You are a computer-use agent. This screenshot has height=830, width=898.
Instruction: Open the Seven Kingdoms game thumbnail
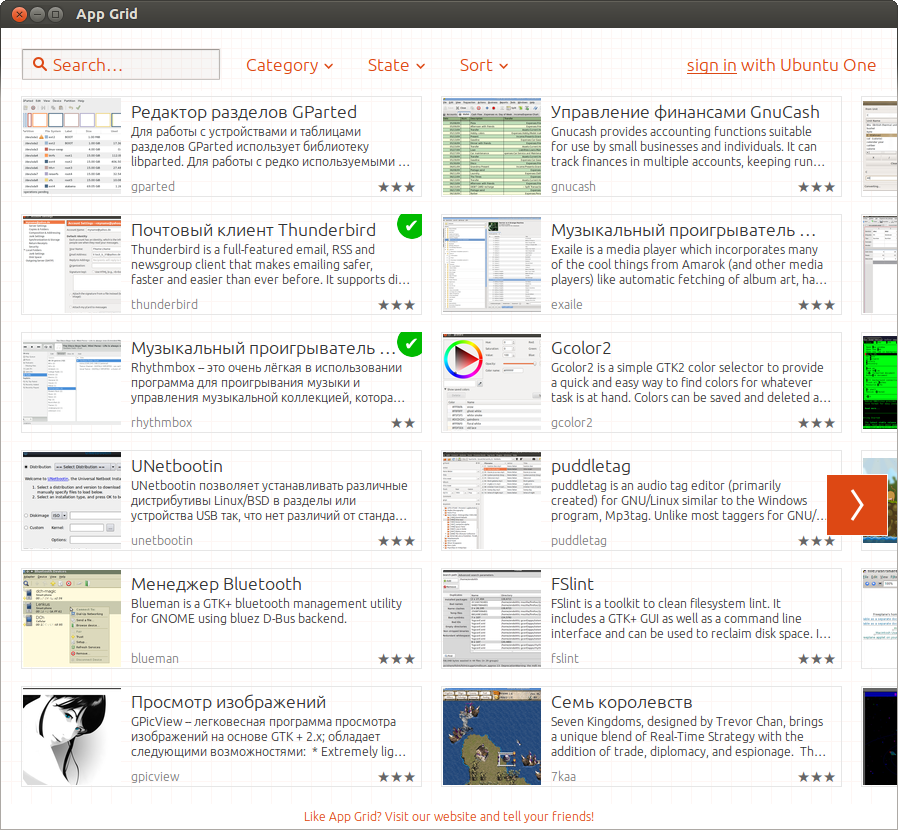coord(492,737)
